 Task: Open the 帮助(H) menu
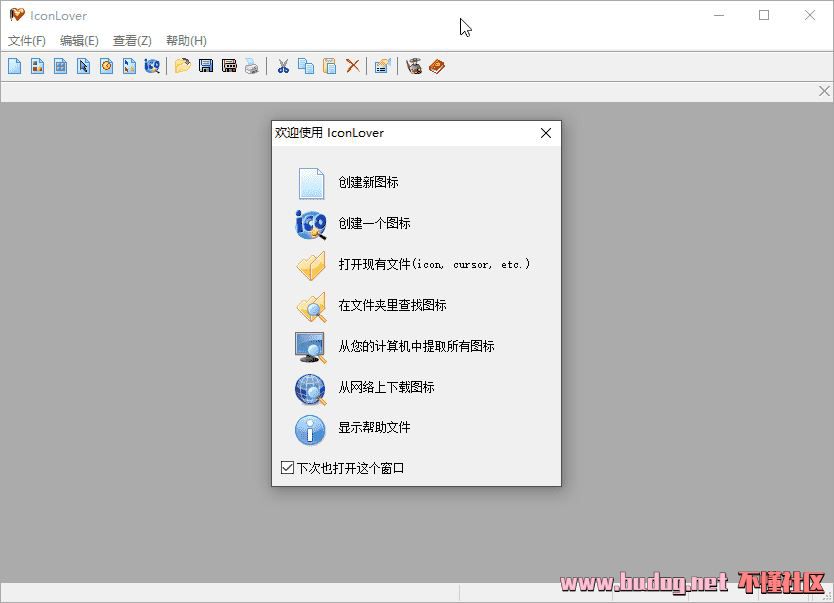point(186,41)
